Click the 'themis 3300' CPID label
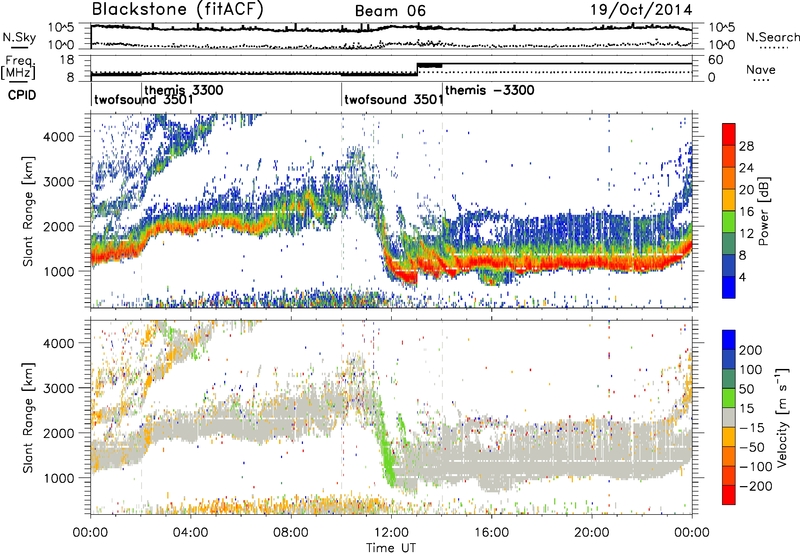This screenshot has height=554, width=800. tap(184, 90)
